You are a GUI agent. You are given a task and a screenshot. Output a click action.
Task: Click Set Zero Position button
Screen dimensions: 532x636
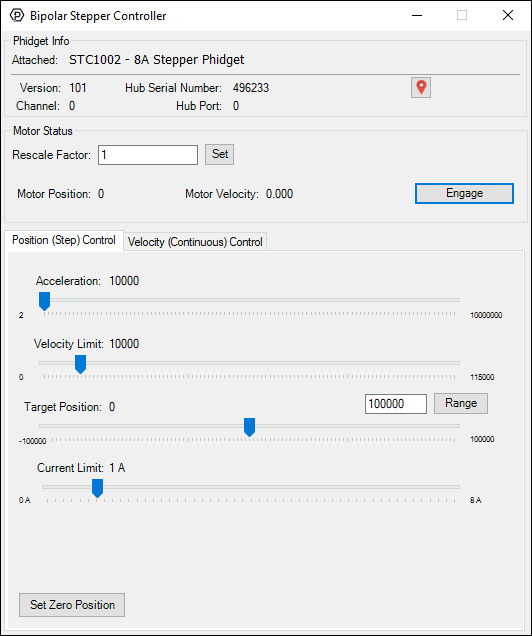(72, 605)
